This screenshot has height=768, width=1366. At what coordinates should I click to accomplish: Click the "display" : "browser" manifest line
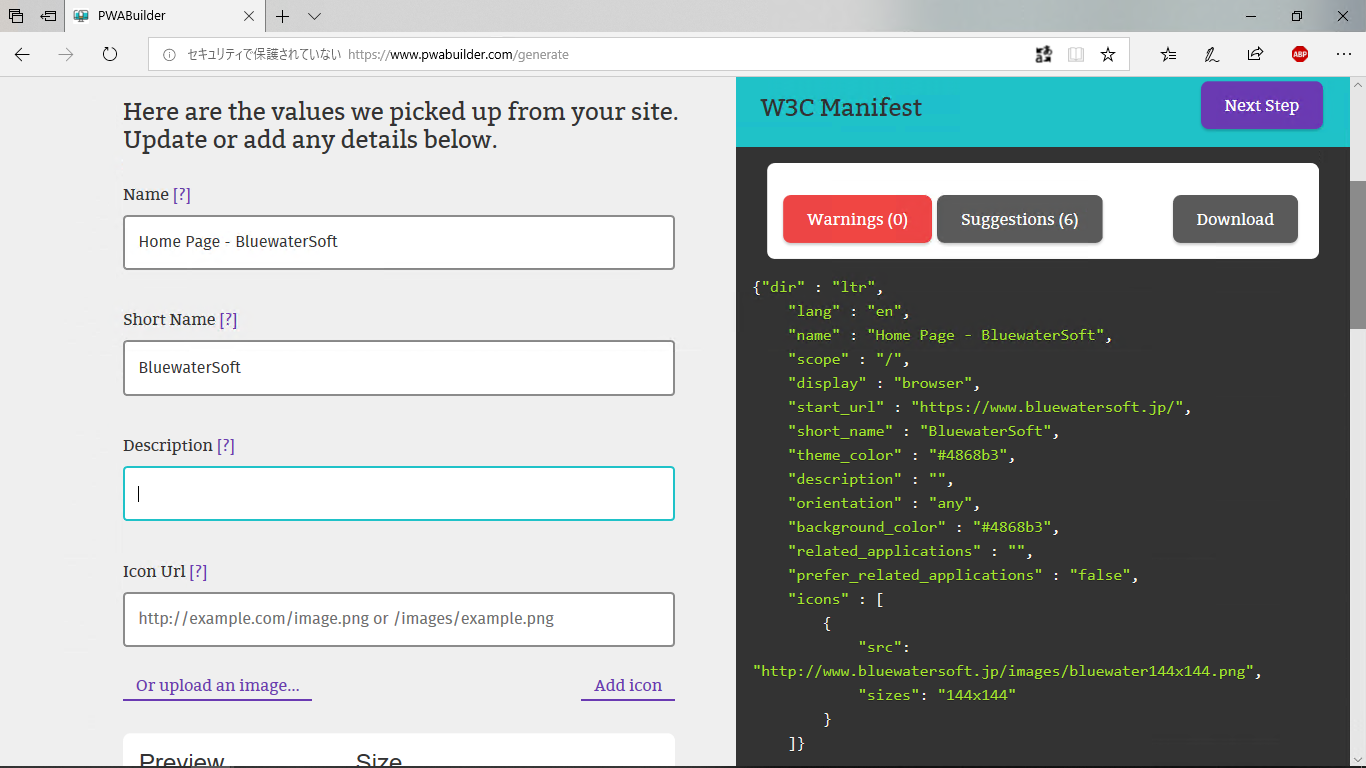coord(883,383)
